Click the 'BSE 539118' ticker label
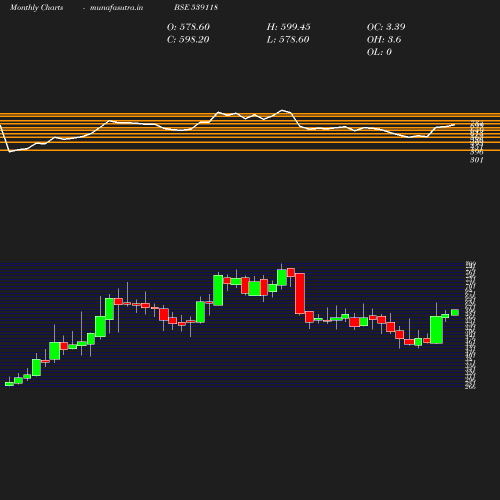Image resolution: width=500 pixels, height=500 pixels. coord(196,7)
